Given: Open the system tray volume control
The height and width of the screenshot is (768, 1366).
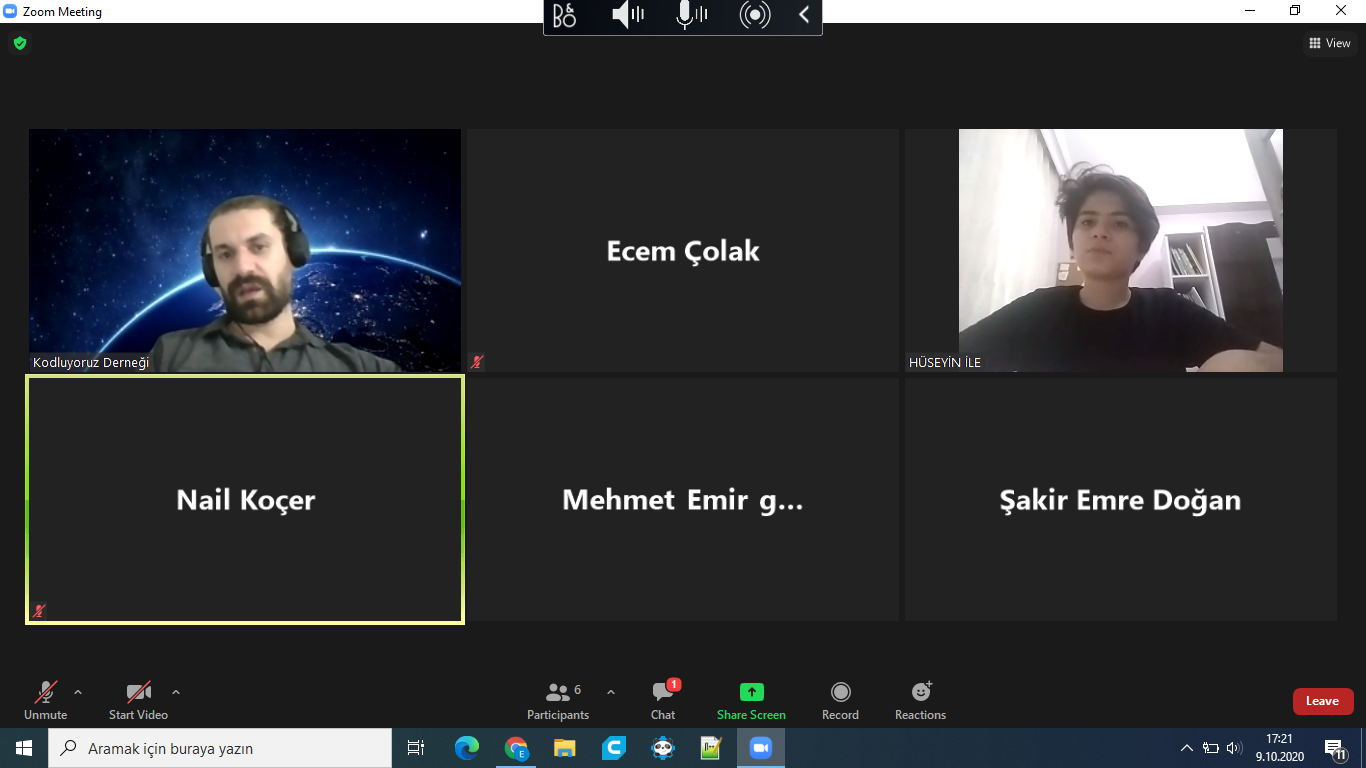Looking at the screenshot, I should tap(1235, 748).
